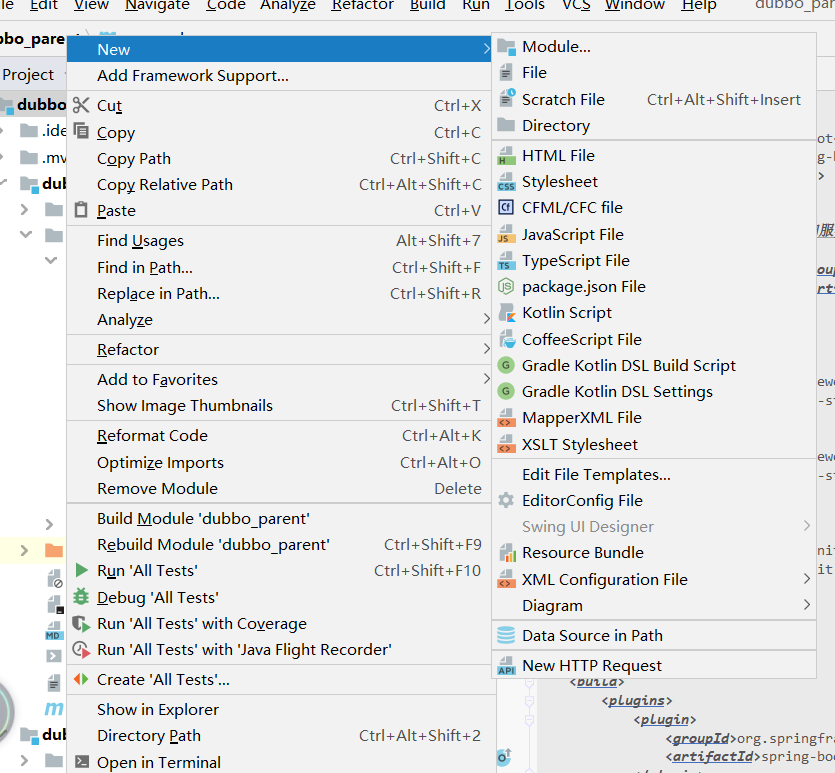This screenshot has width=835, height=773.
Task: Click the JavaScript File JS icon
Action: 506,235
